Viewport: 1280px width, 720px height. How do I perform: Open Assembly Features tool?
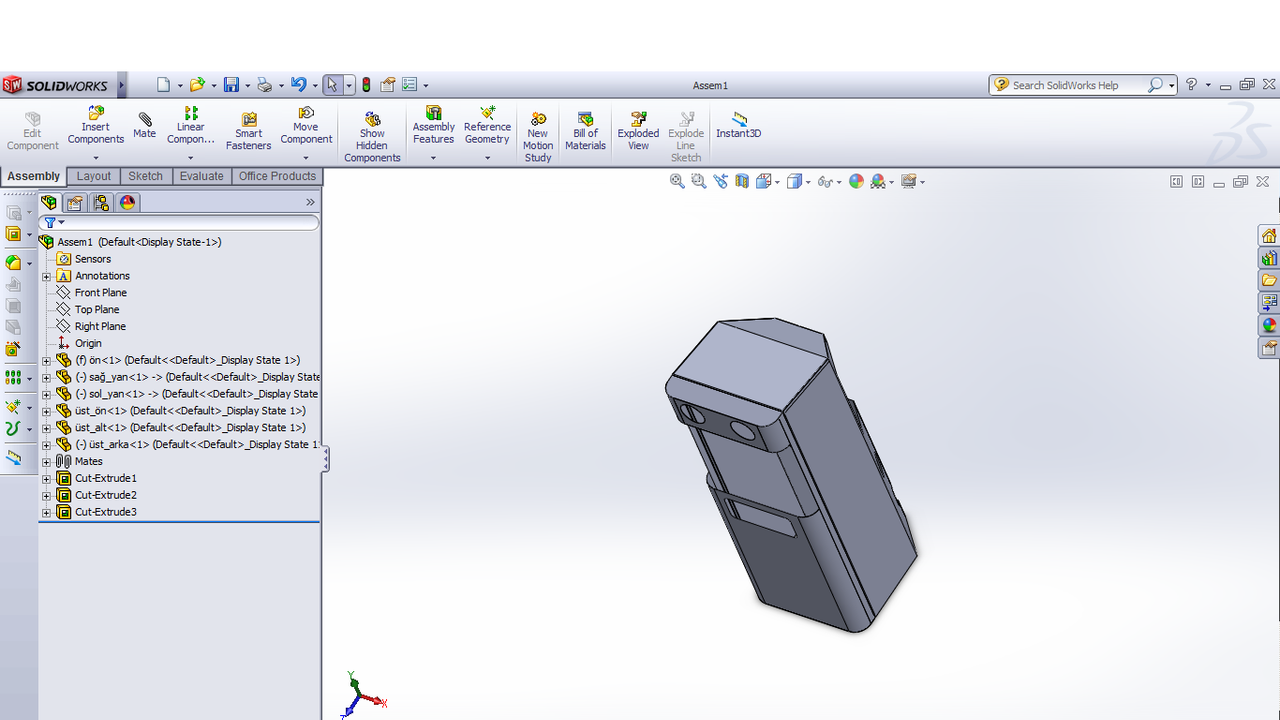[434, 126]
